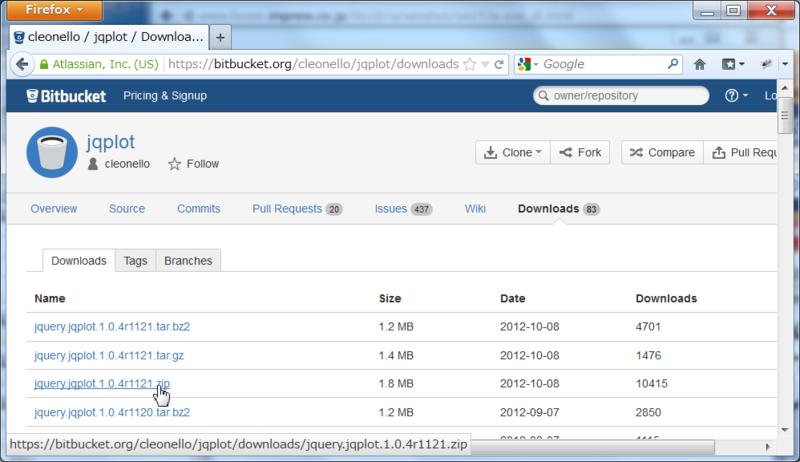
Task: Open the Firefox application menu
Action: pyautogui.click(x=54, y=10)
